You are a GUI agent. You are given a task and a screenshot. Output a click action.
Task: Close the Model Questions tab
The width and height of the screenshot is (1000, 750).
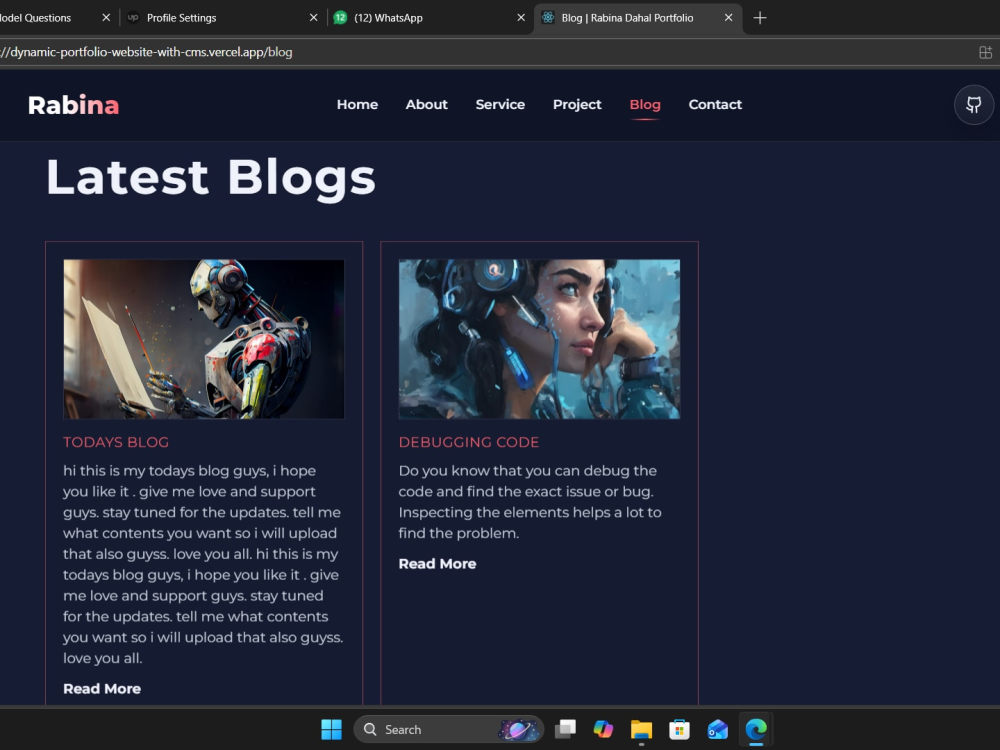106,18
